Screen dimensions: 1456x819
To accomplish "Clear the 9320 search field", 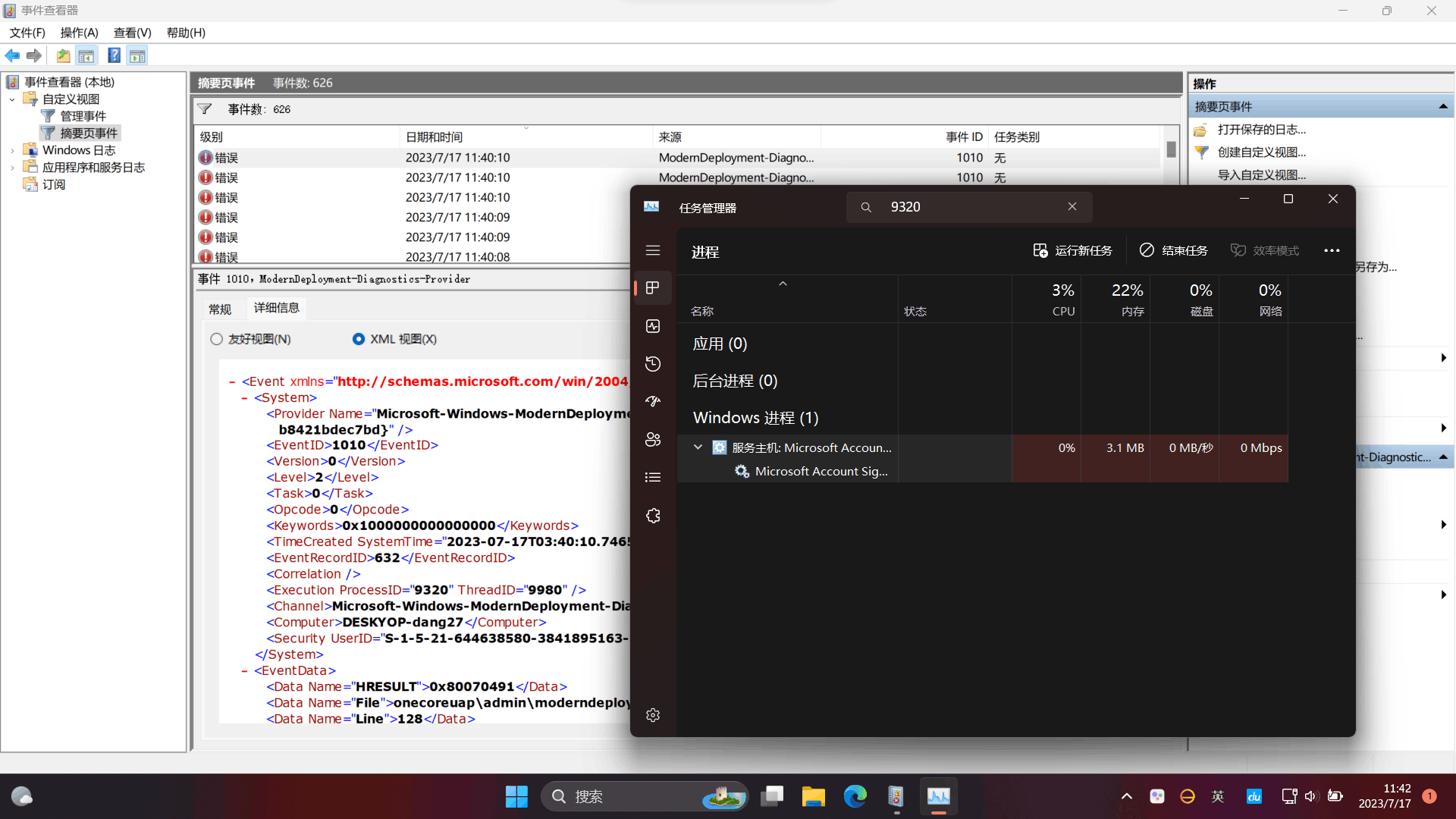I will pyautogui.click(x=1072, y=206).
